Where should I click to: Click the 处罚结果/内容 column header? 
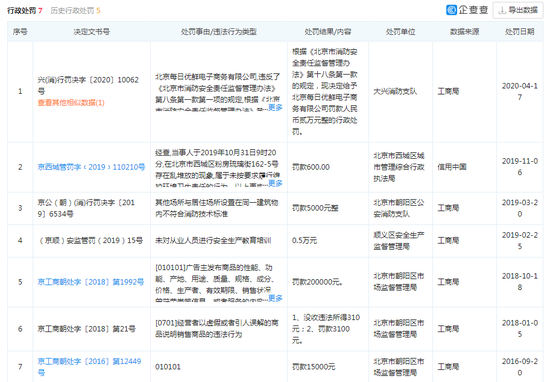pos(328,32)
